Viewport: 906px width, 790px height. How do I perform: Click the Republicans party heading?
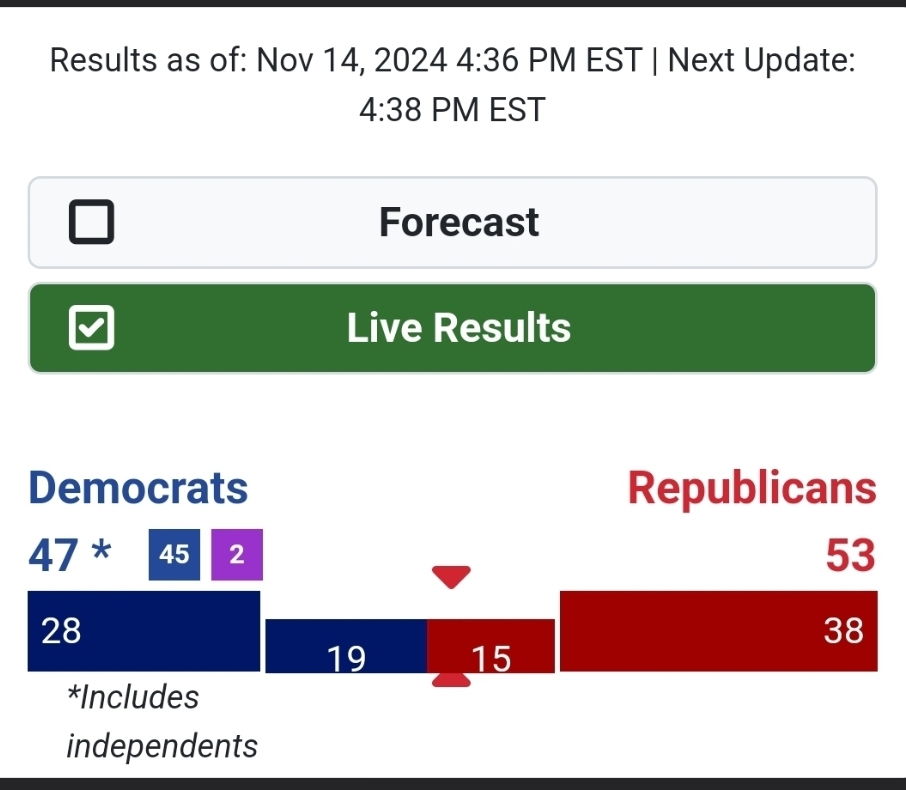752,488
